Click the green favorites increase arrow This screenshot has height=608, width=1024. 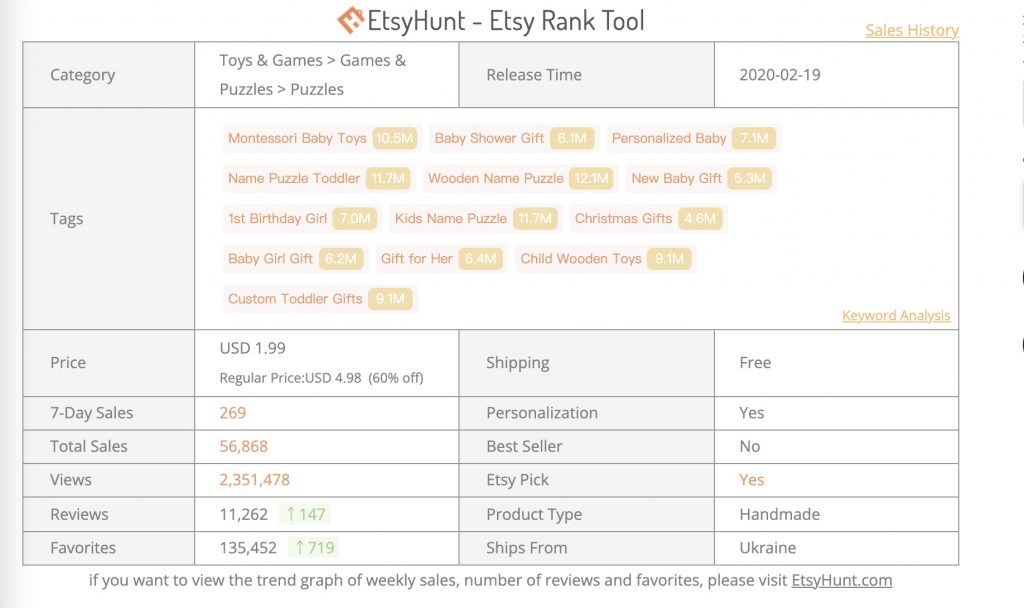tap(298, 548)
